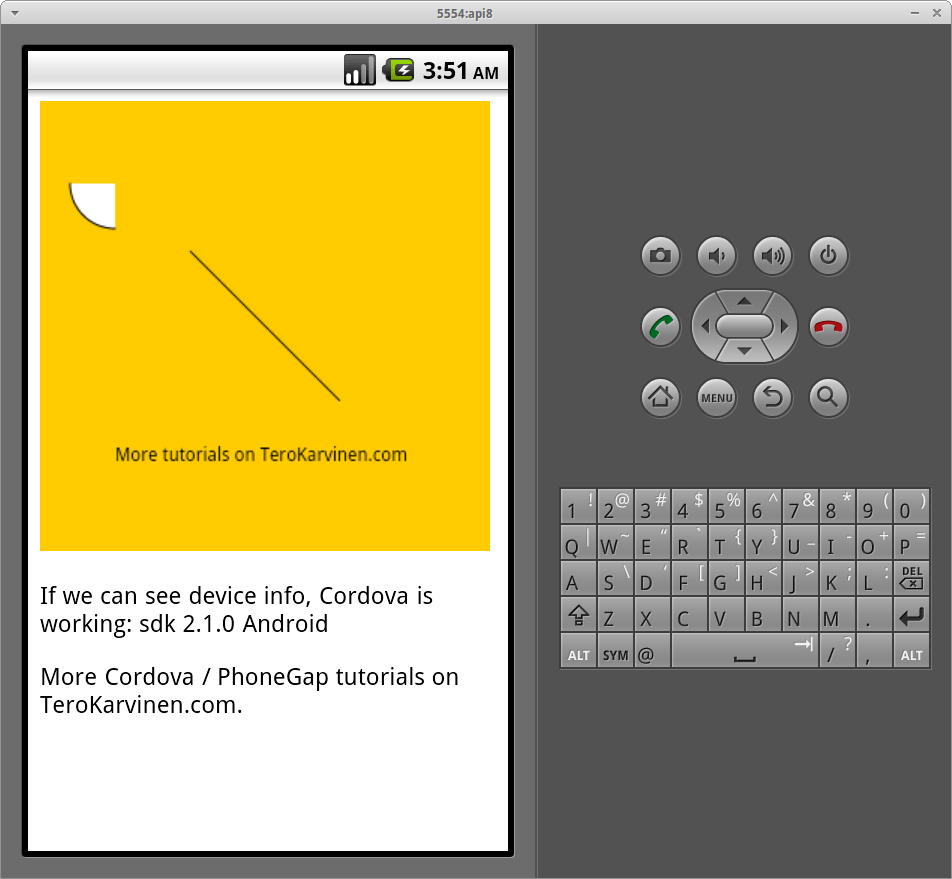This screenshot has width=952, height=879.
Task: Toggle the Shift key on the virtual keyboard
Action: coord(579,615)
